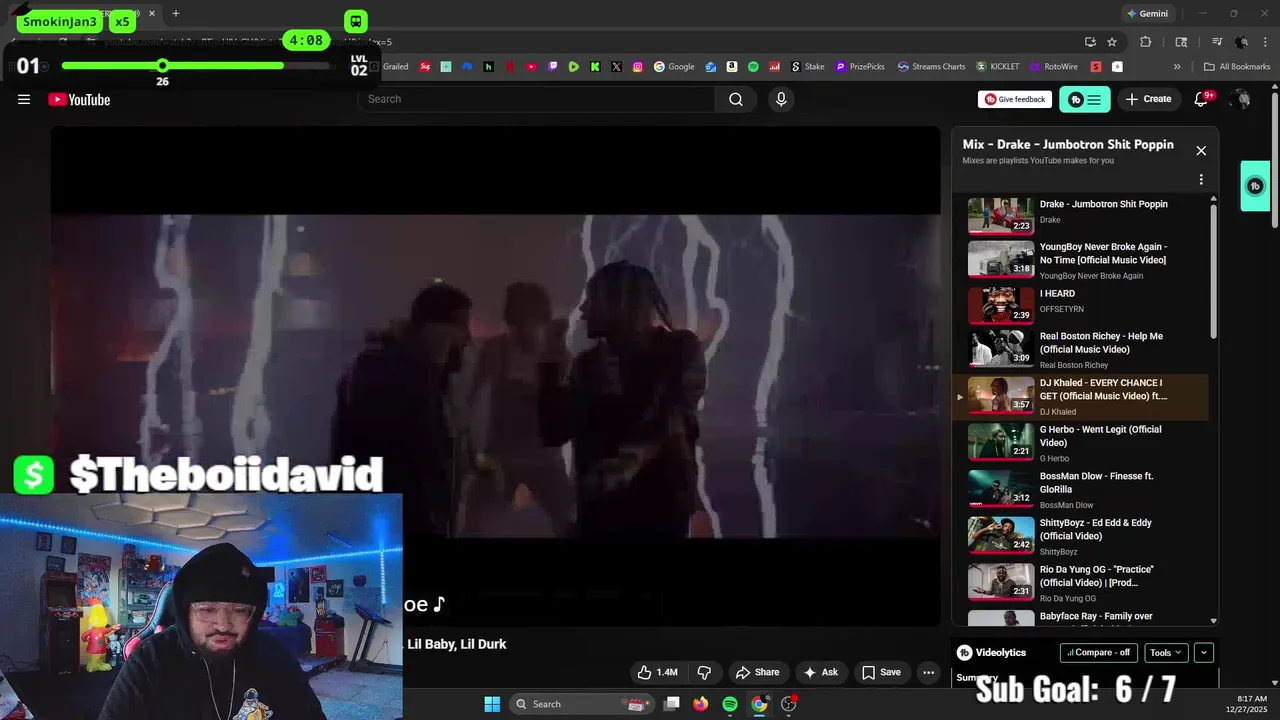Open Spotify from the taskbar

[730, 704]
